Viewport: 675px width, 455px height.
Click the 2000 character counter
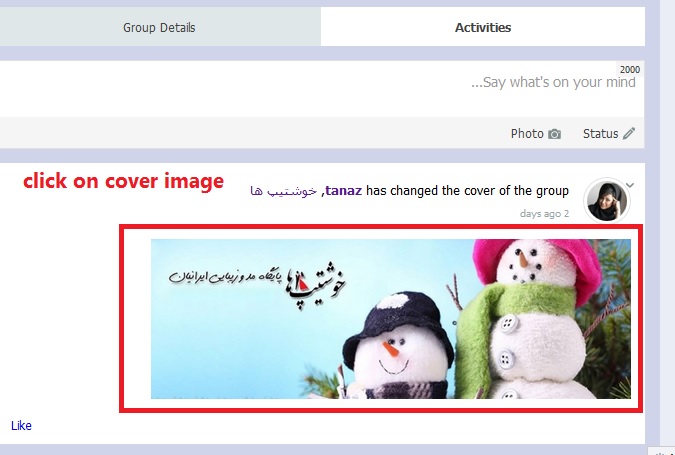click(630, 69)
